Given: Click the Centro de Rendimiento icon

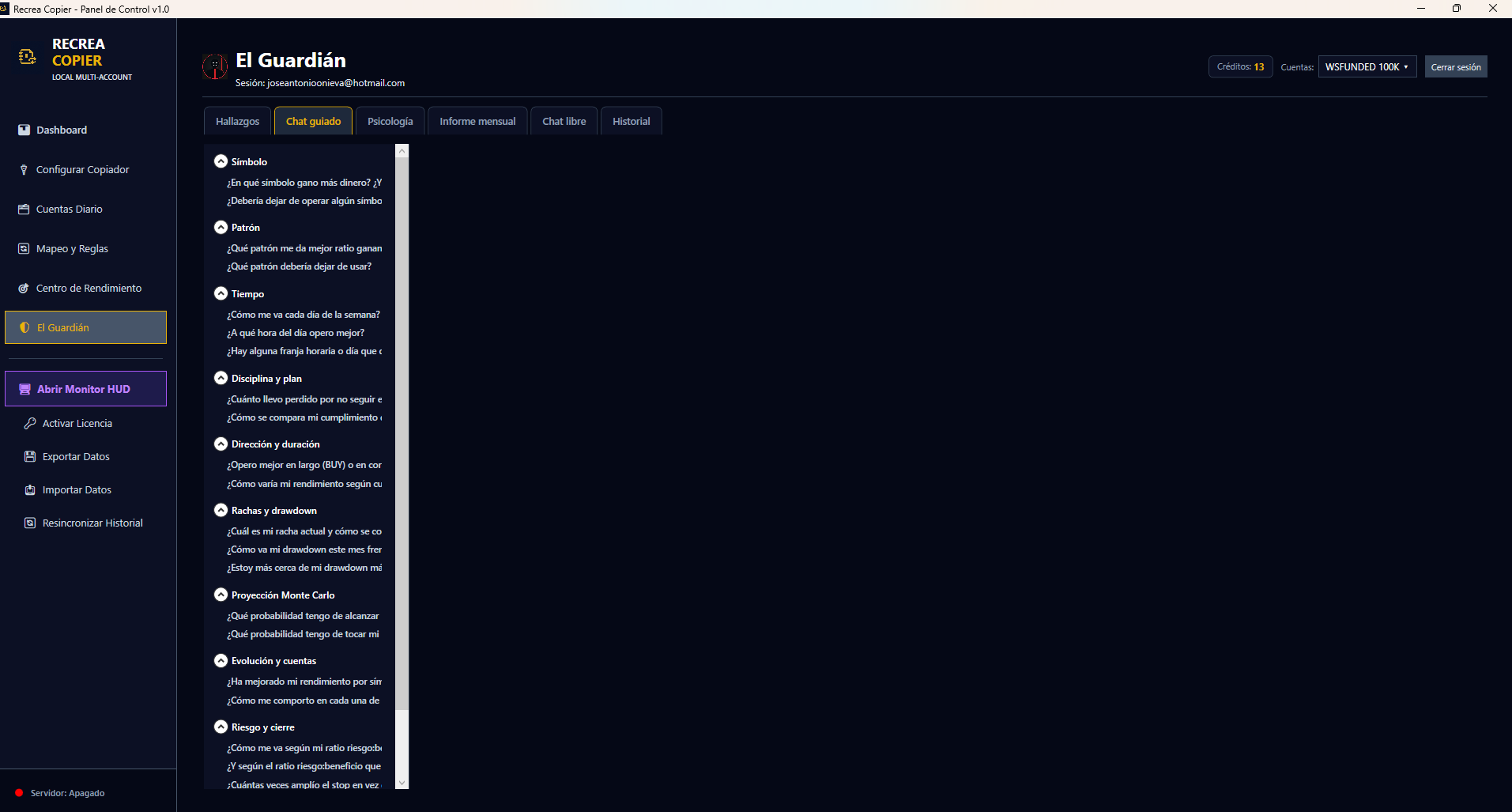Looking at the screenshot, I should click(24, 288).
